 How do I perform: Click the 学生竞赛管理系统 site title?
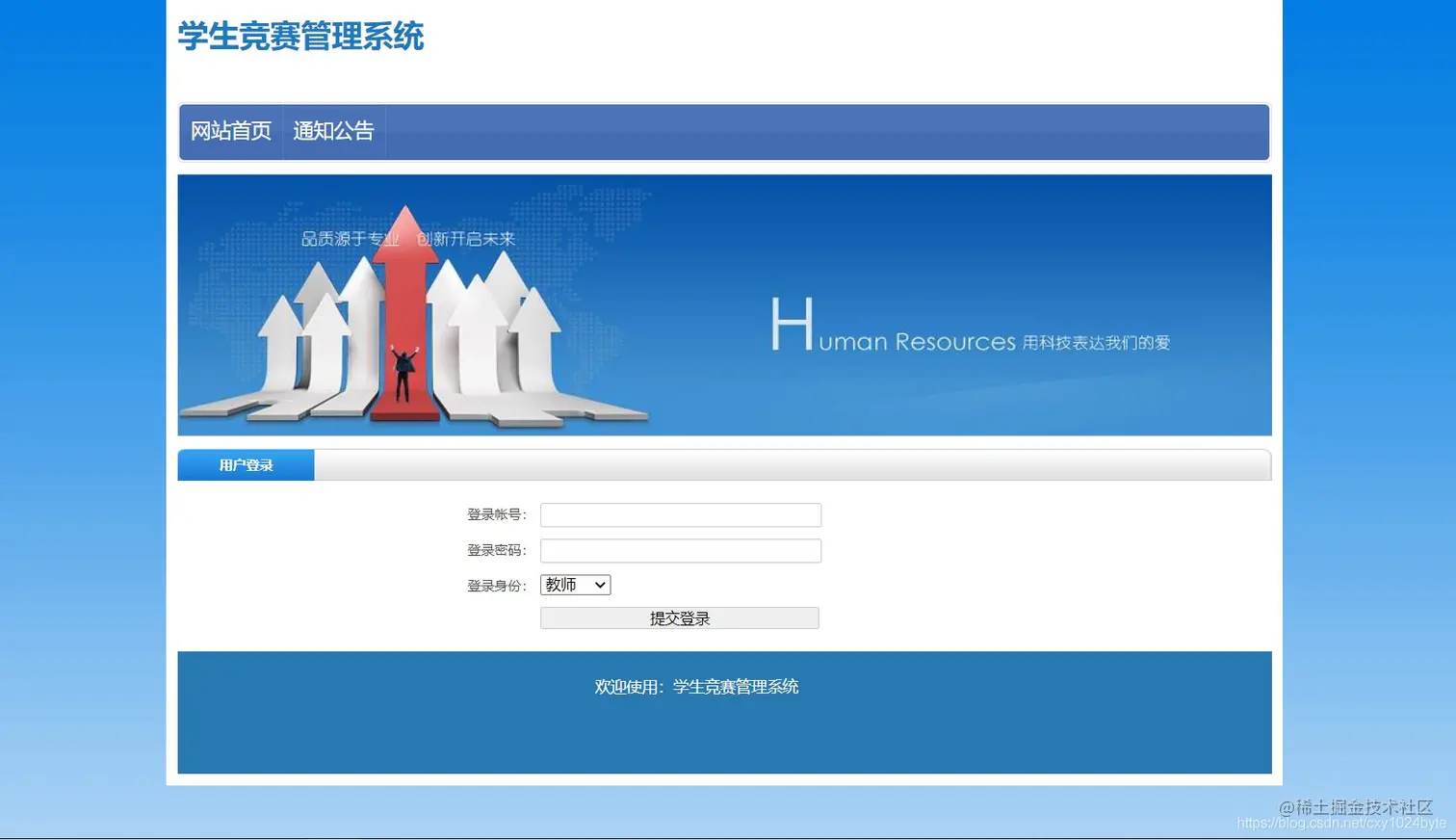(298, 37)
